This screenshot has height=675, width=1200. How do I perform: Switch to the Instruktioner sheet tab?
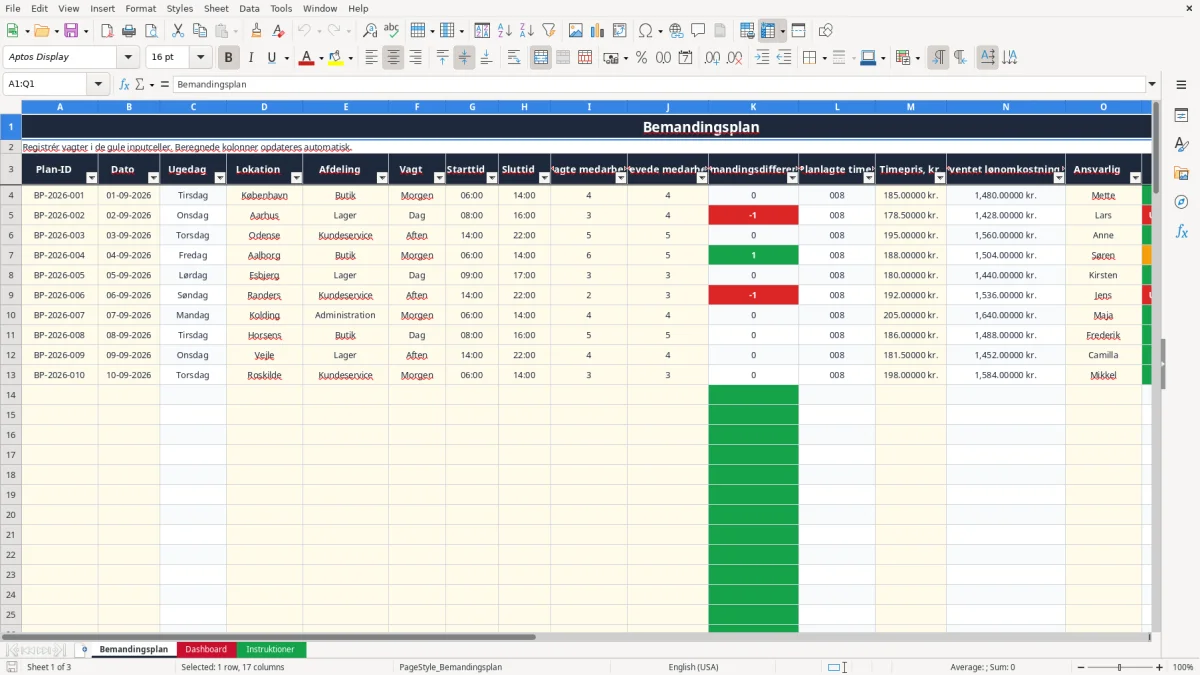tap(271, 649)
